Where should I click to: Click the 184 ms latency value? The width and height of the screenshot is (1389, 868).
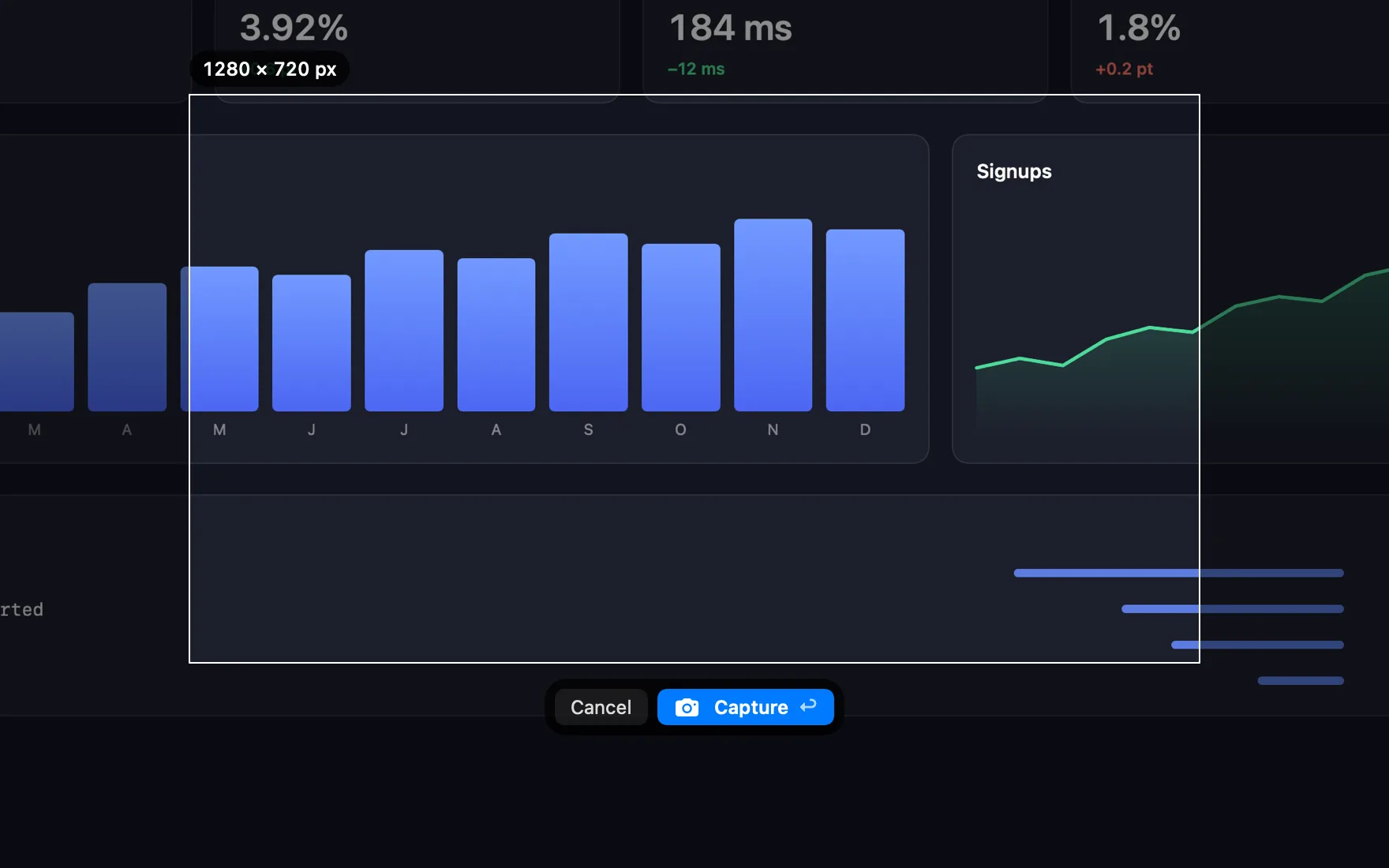point(731,28)
